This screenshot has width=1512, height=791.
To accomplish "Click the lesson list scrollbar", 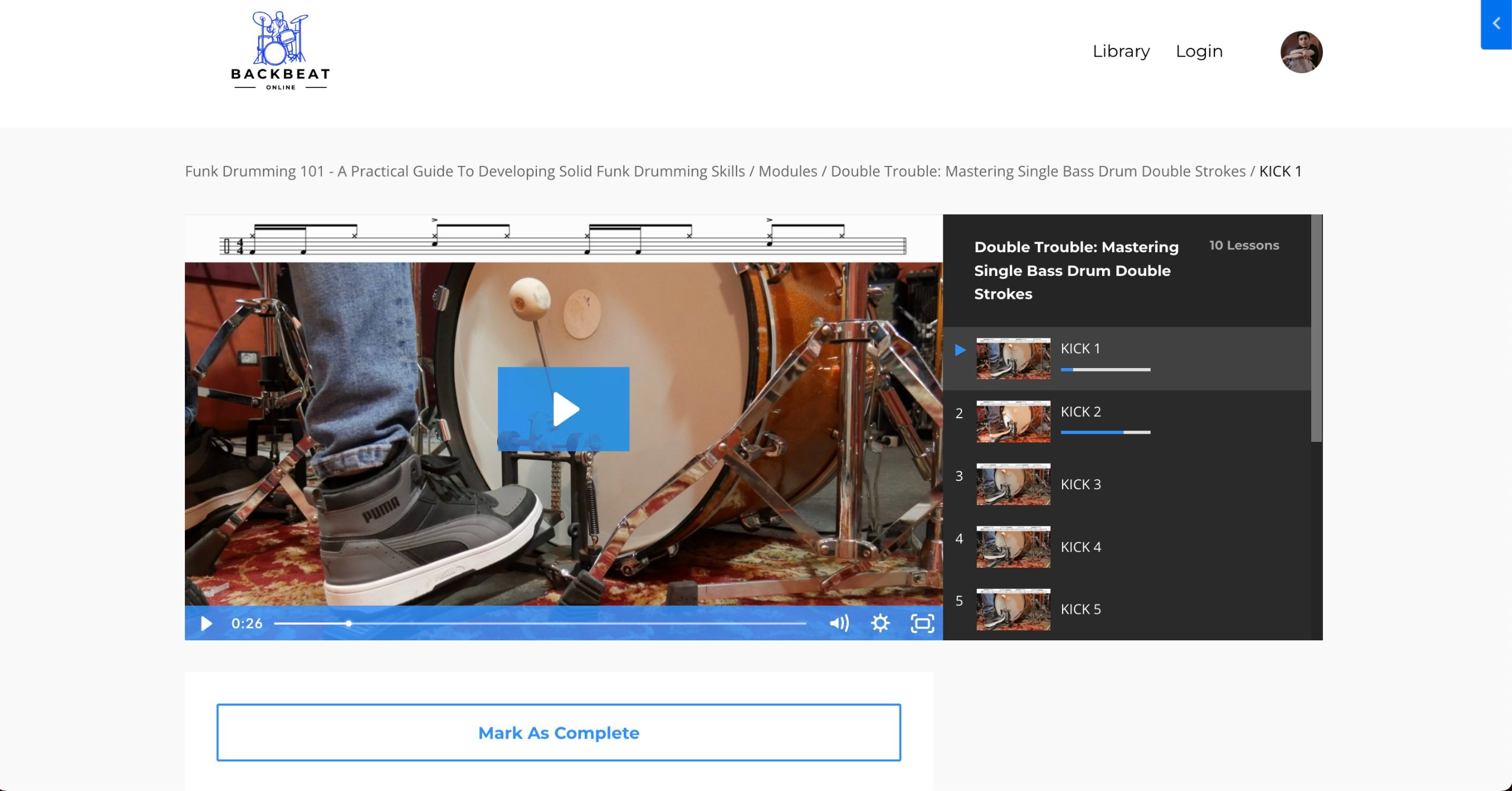I will click(x=1316, y=328).
